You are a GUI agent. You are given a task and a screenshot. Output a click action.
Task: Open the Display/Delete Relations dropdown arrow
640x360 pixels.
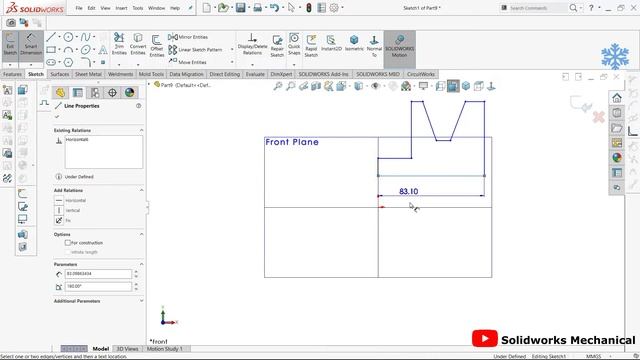[x=252, y=64]
